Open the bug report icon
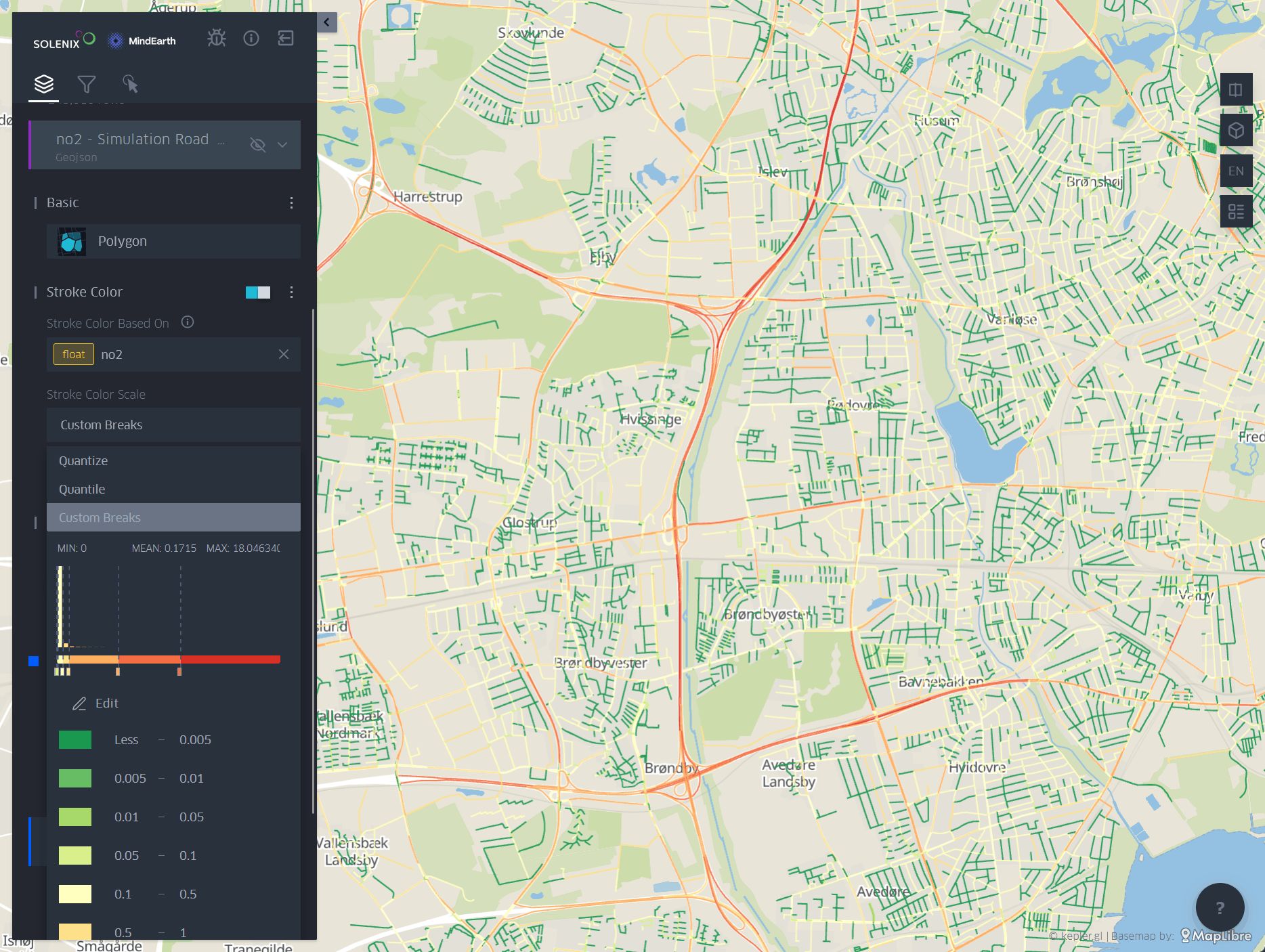 point(217,39)
